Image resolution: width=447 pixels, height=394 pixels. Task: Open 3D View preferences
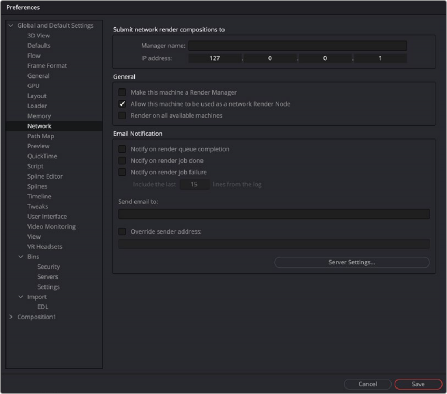click(x=38, y=35)
